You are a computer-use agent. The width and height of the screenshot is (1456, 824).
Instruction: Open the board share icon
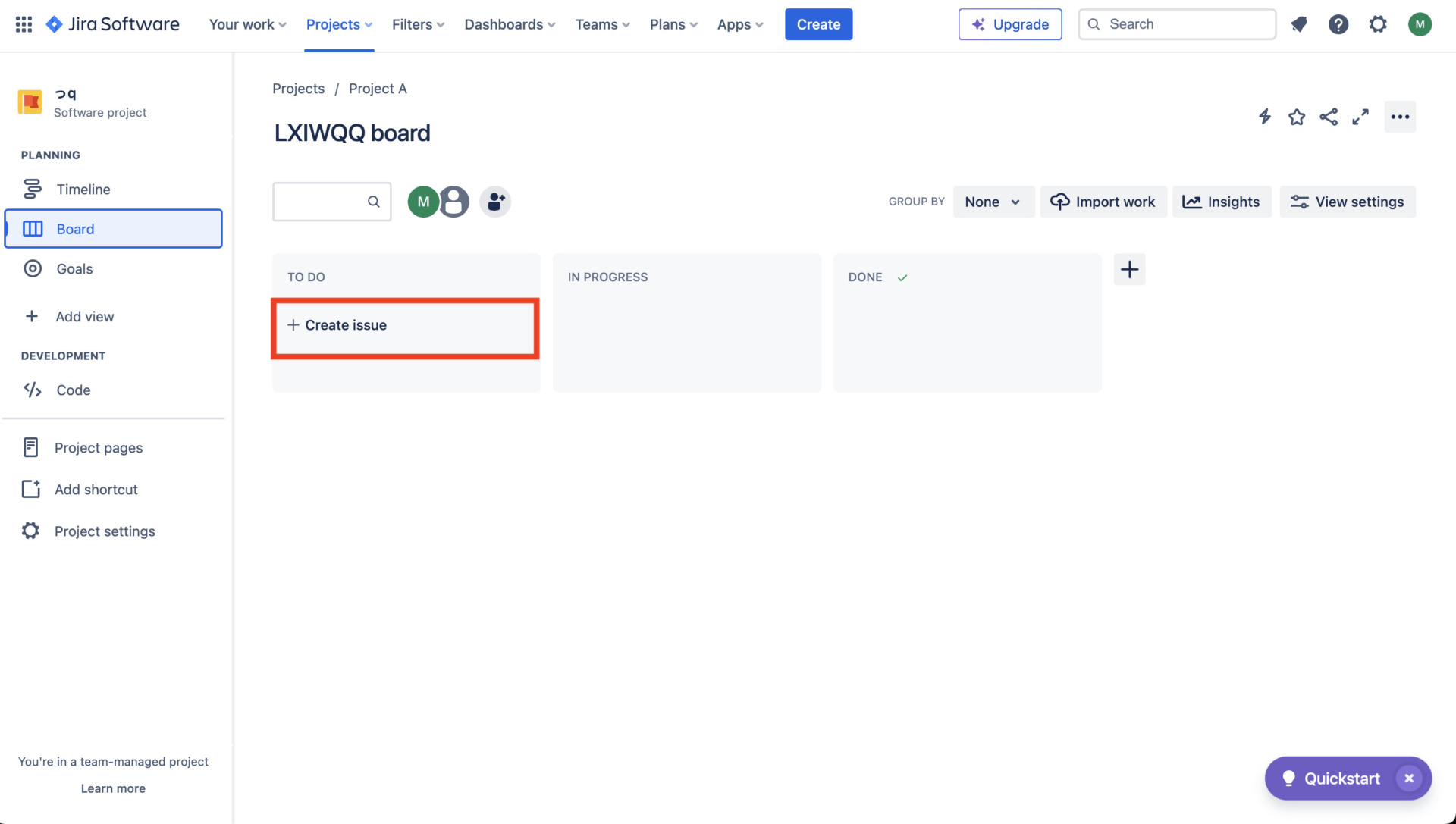[x=1329, y=117]
